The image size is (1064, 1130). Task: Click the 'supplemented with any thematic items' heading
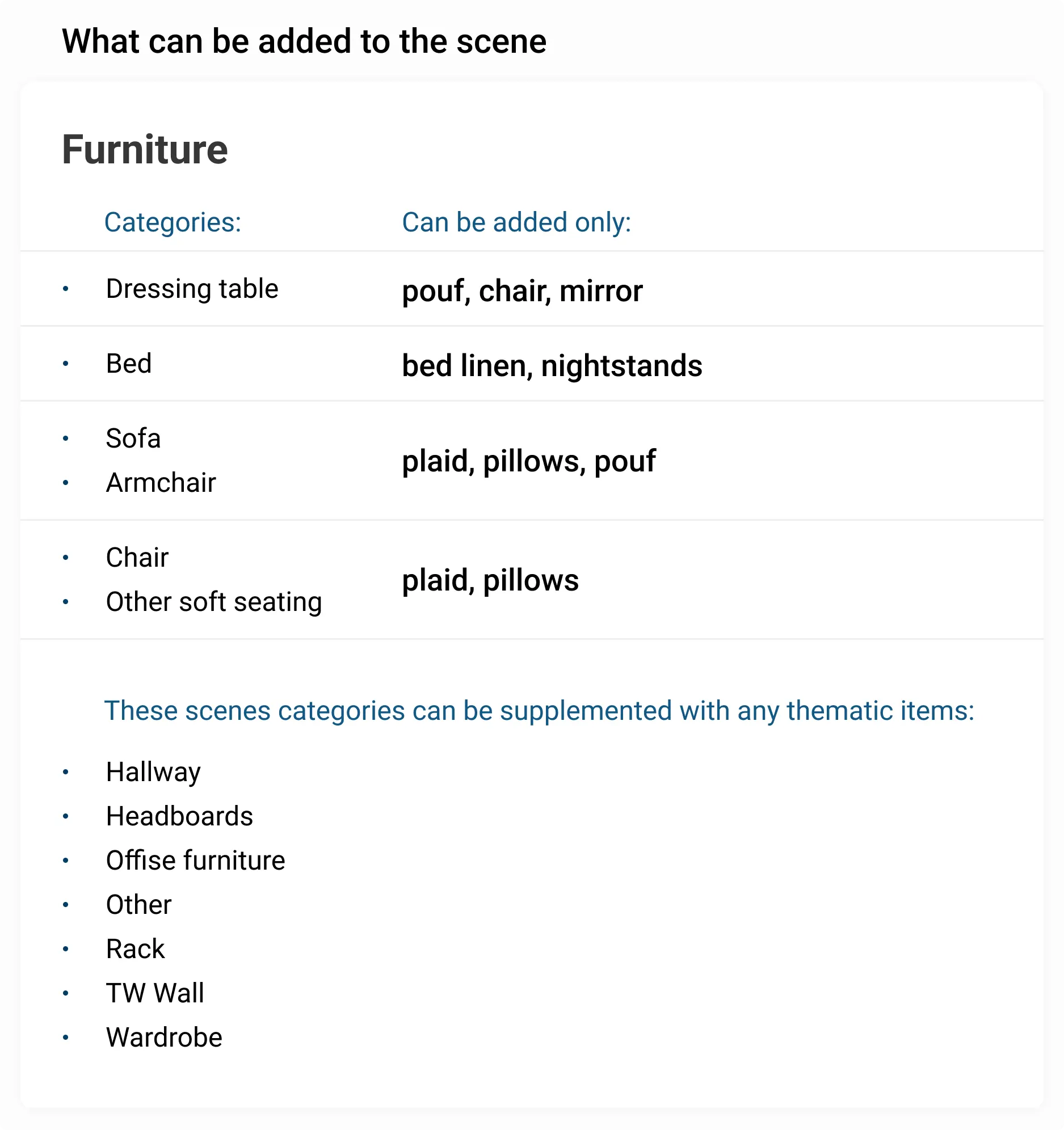tap(539, 711)
